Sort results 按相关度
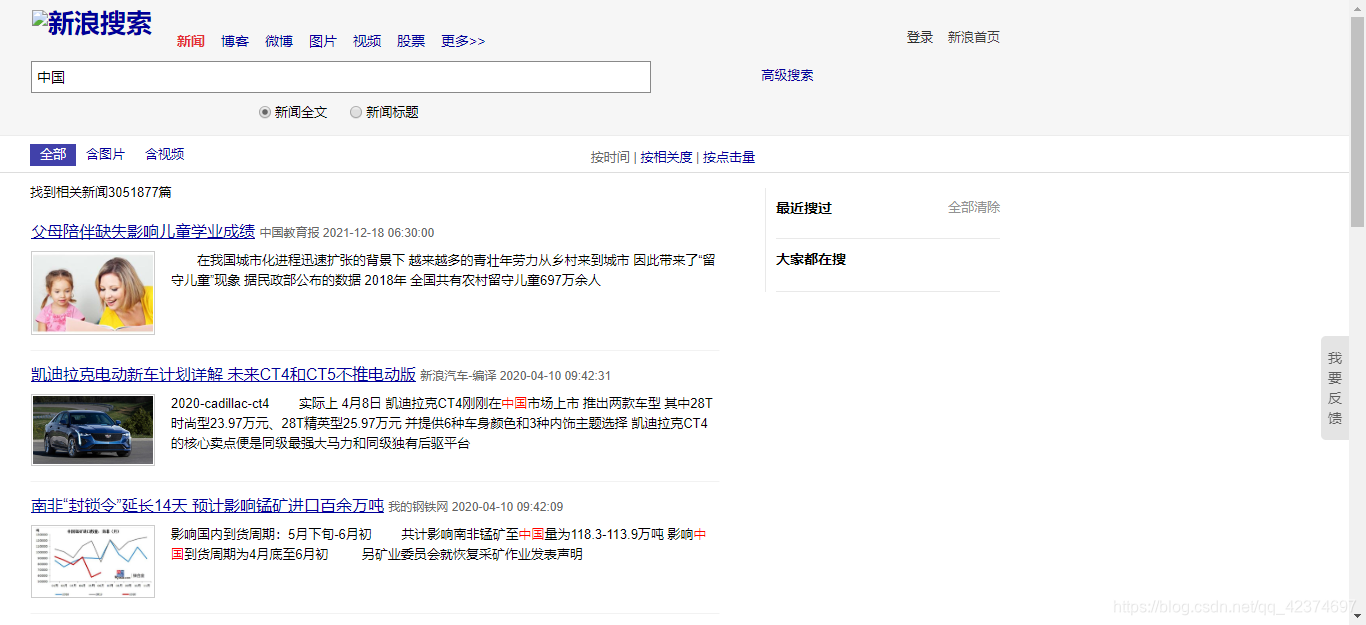This screenshot has height=625, width=1366. [666, 157]
